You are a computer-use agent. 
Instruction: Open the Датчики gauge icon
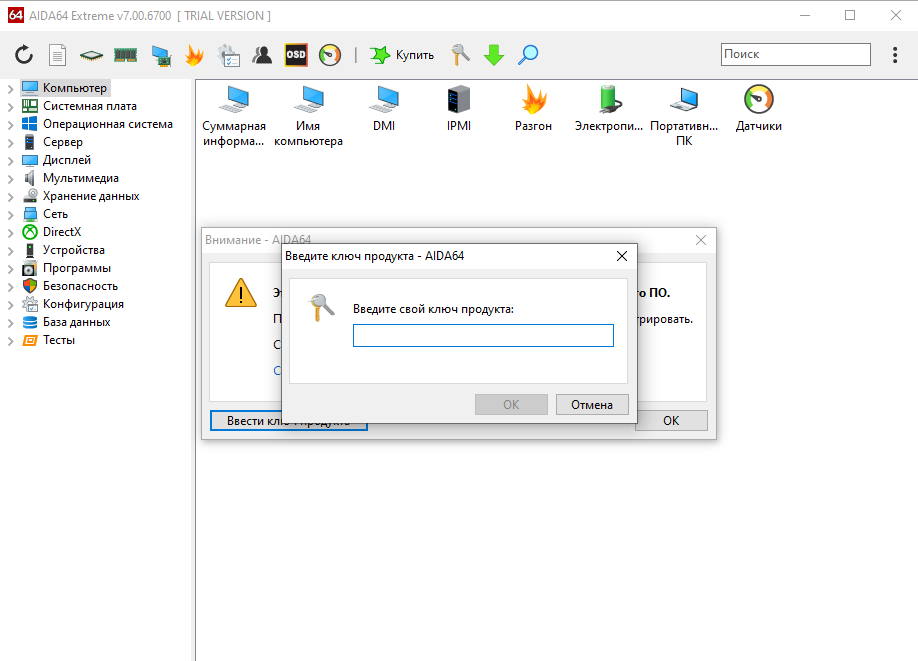coord(759,108)
